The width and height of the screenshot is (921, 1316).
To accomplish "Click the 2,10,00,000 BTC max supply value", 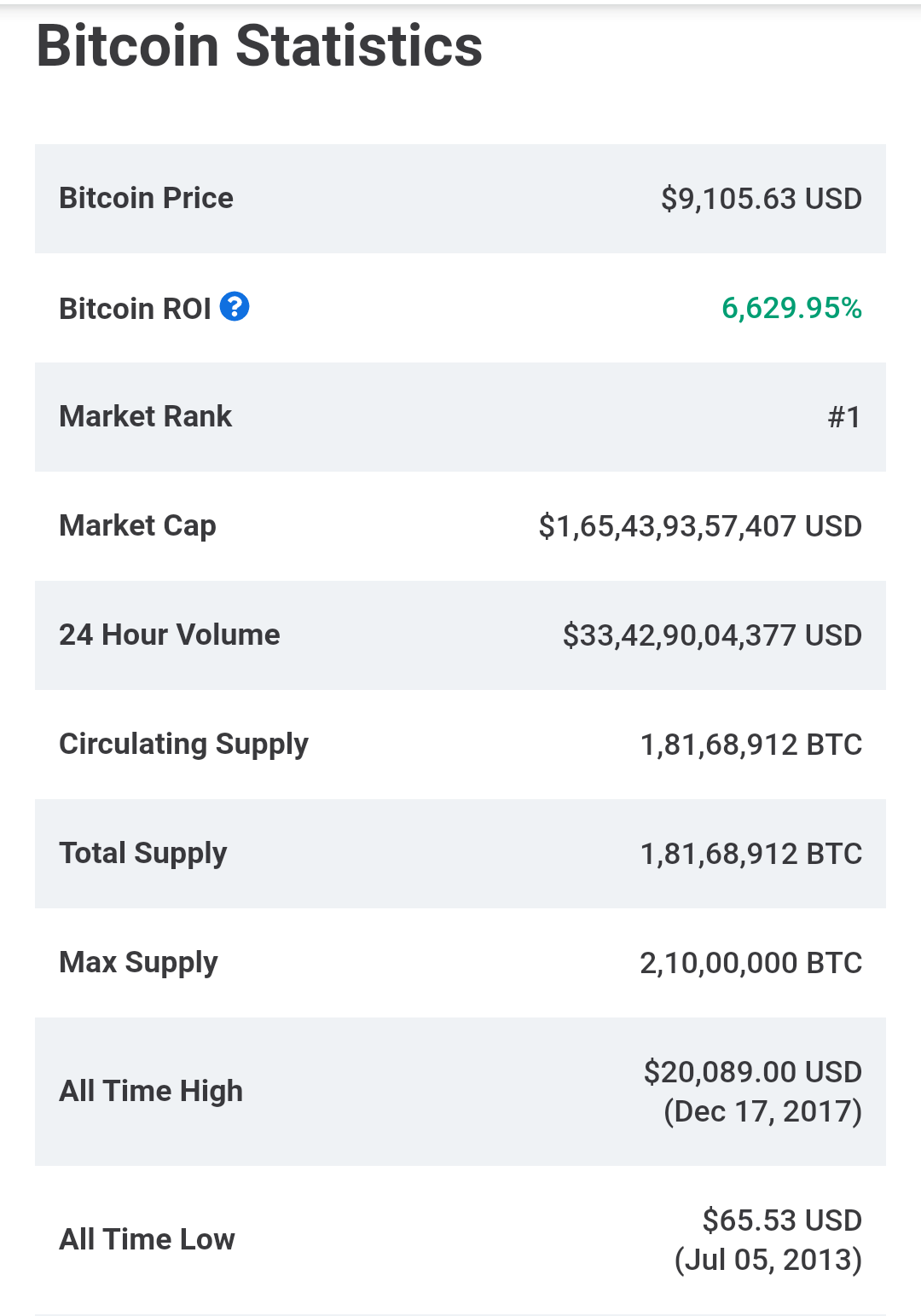I will [x=750, y=963].
